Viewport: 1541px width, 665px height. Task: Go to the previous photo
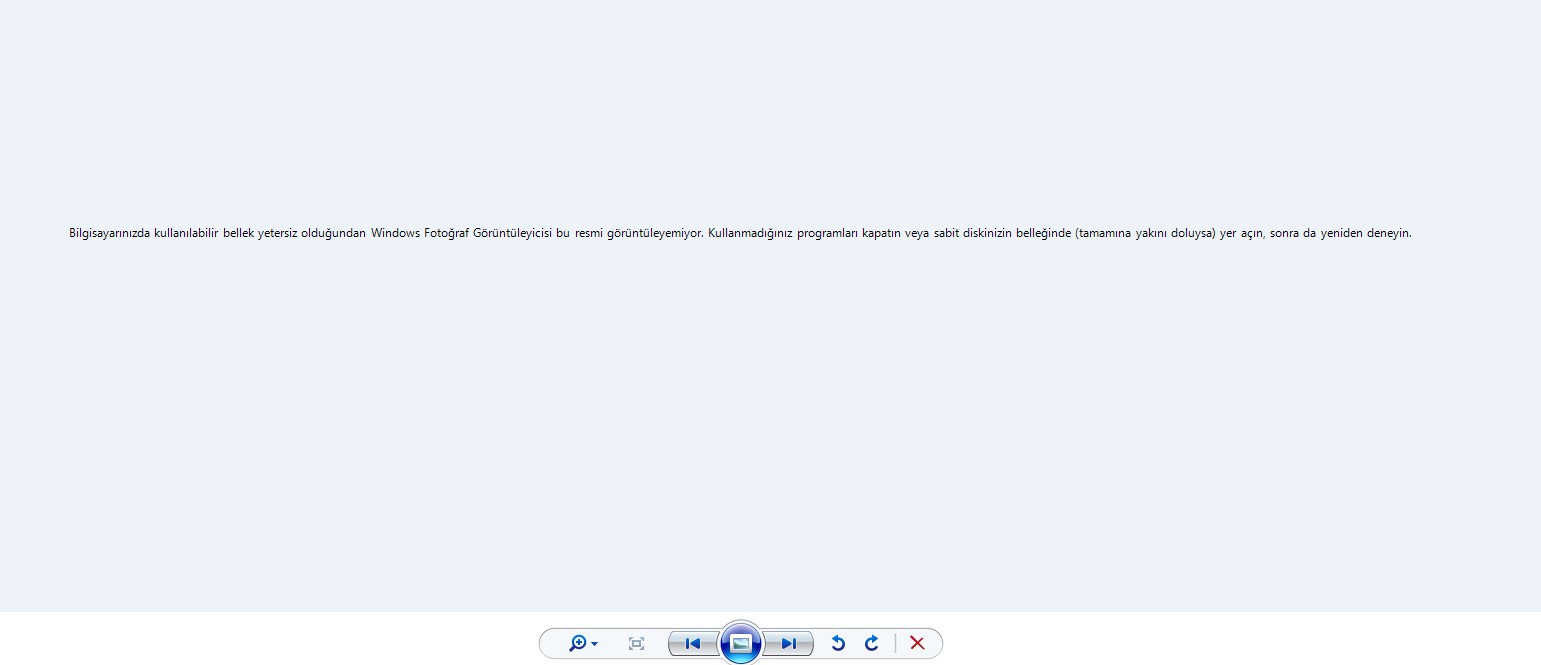tap(693, 644)
